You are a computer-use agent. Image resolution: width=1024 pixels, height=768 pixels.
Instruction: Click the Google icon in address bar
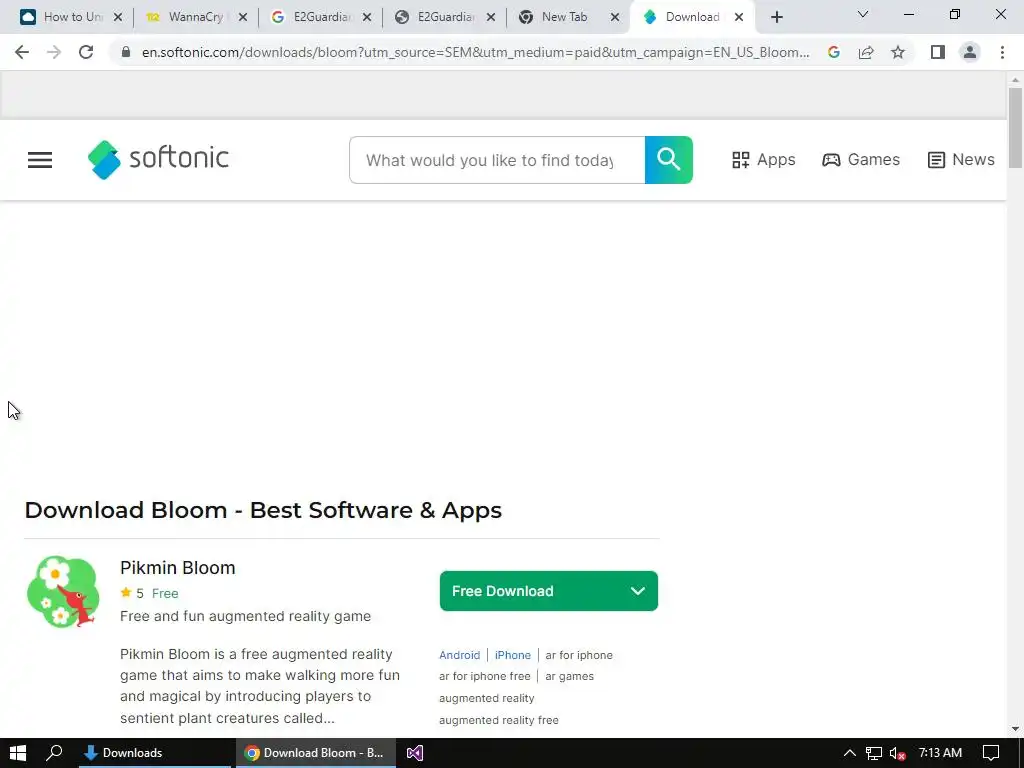(834, 52)
